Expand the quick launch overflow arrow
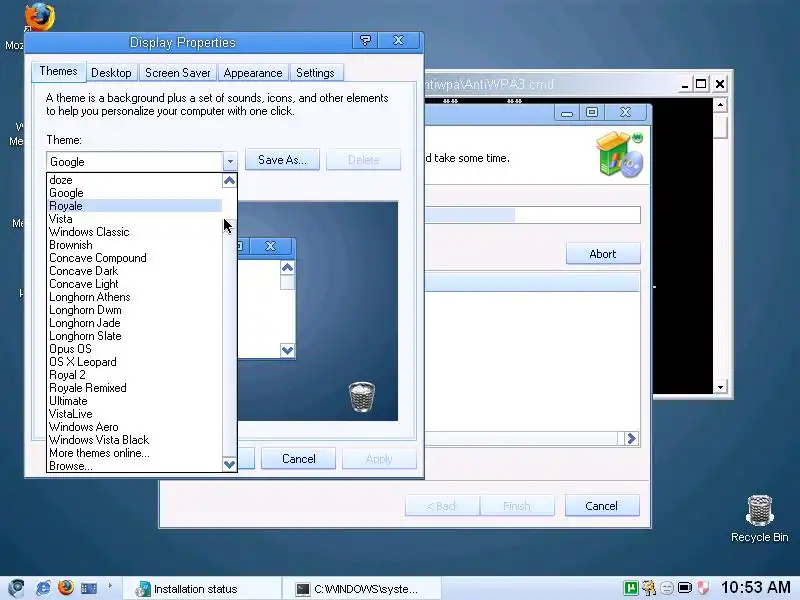Image resolution: width=800 pixels, height=600 pixels. tap(110, 586)
